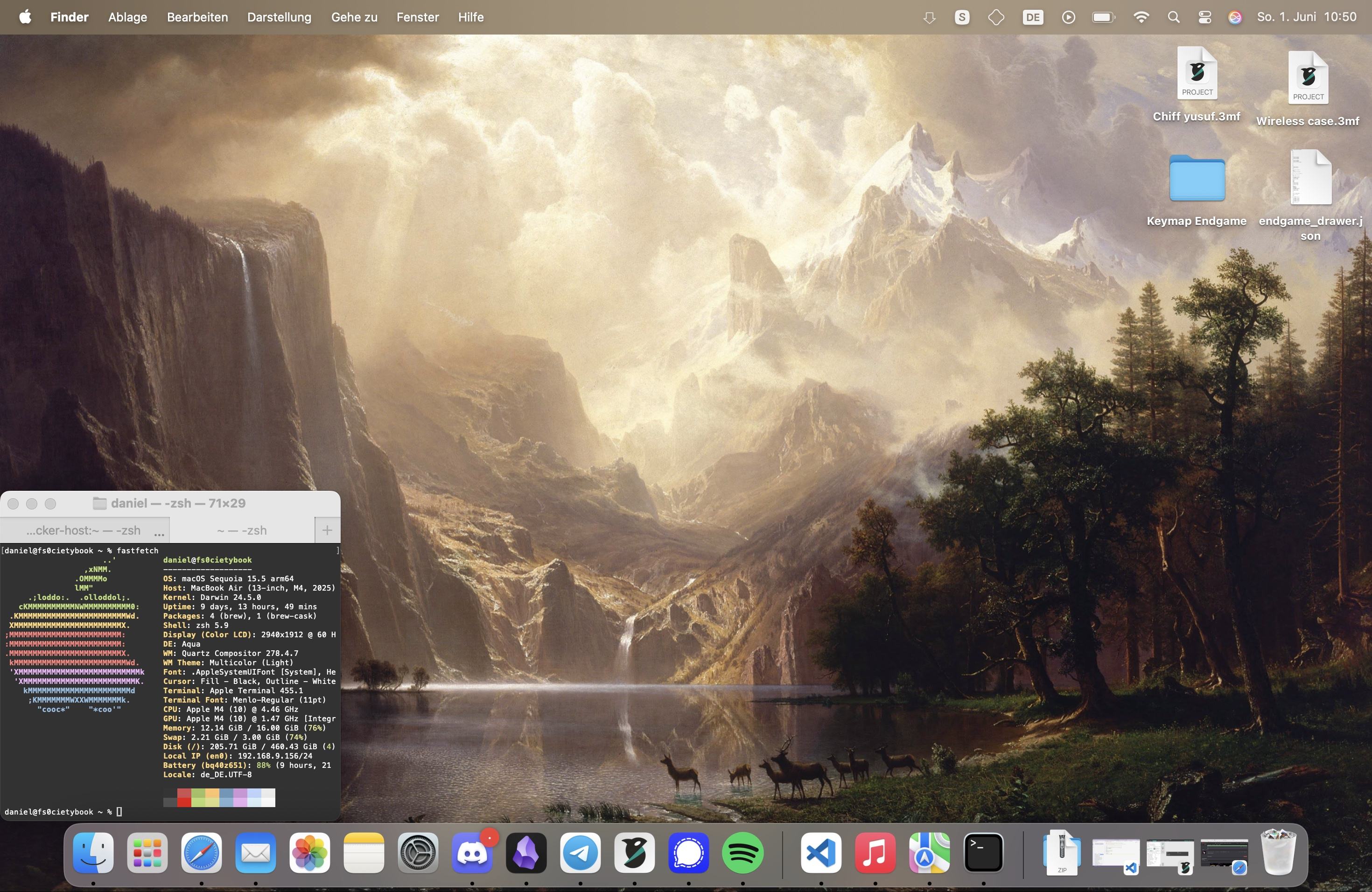Click the Shell: zsh 5.9 line

pos(196,625)
